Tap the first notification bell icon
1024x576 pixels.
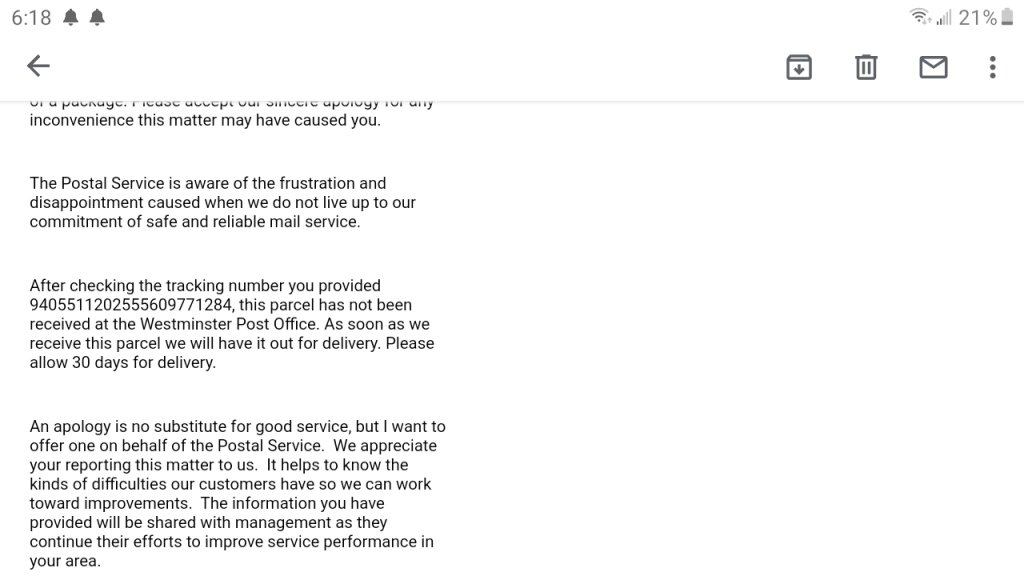pos(71,17)
